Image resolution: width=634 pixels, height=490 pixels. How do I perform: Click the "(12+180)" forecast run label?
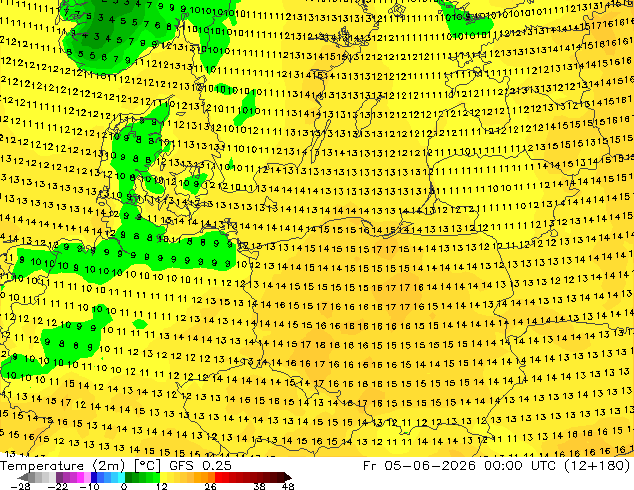pyautogui.click(x=597, y=466)
